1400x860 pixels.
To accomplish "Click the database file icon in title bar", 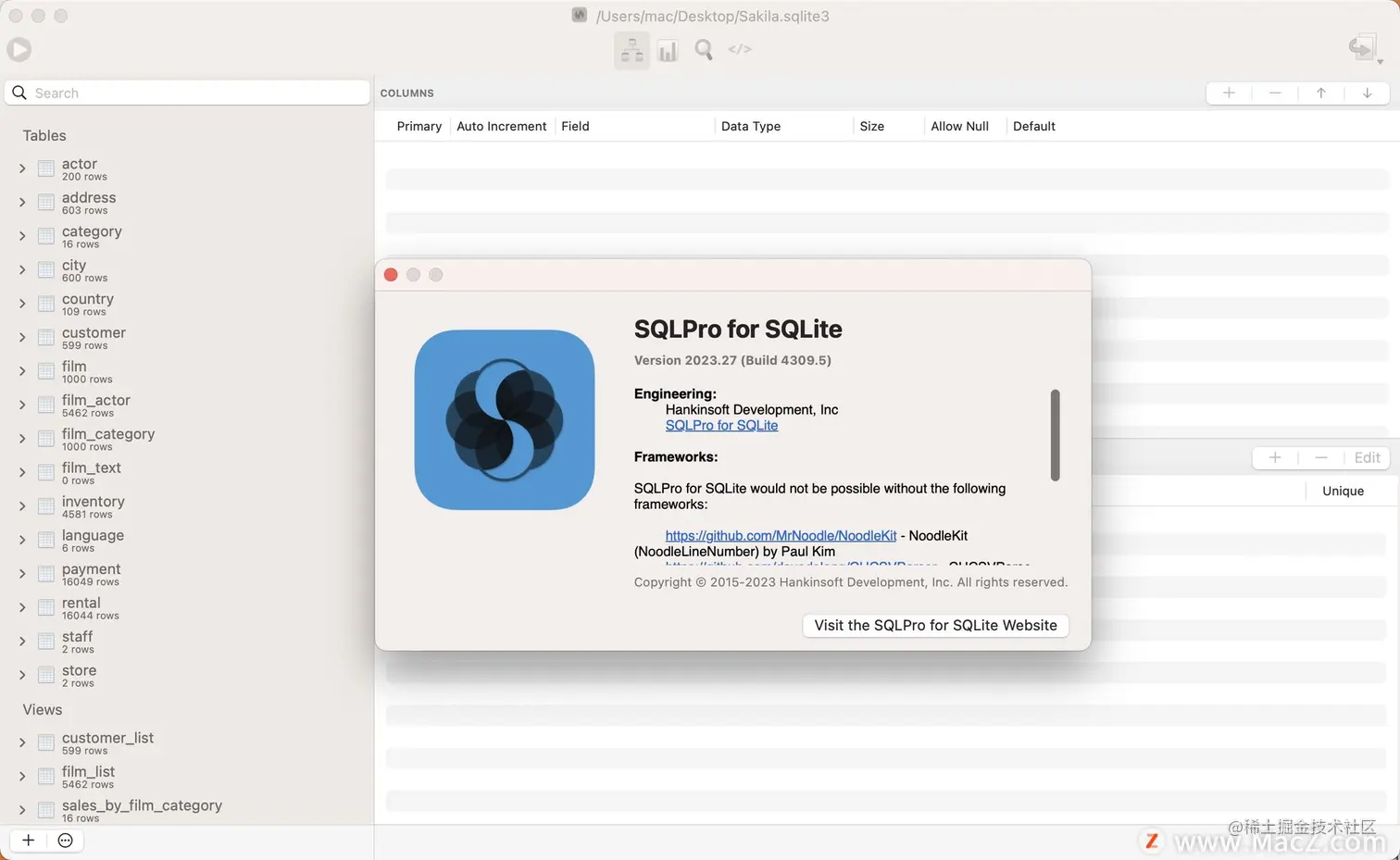I will [580, 15].
